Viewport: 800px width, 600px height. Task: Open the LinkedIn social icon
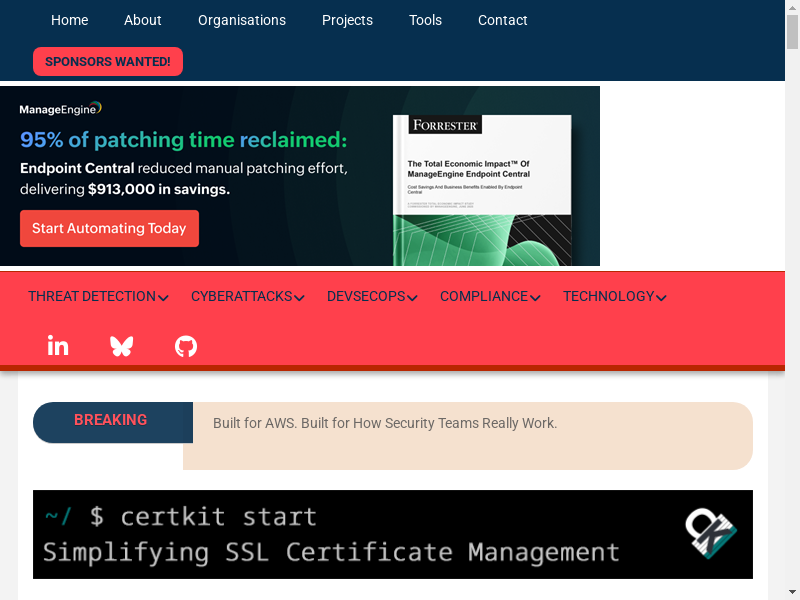[x=58, y=346]
